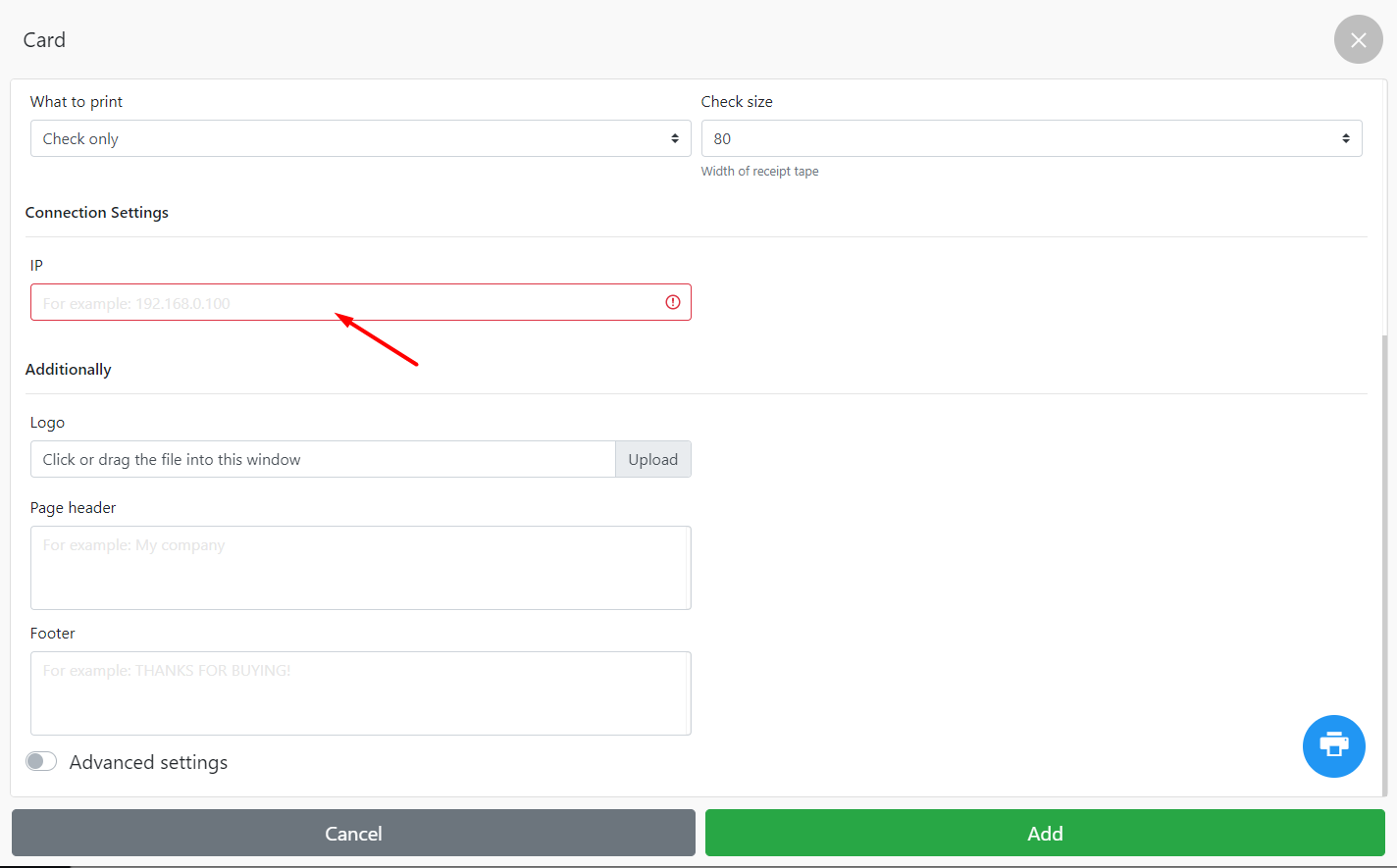Click the Logo file drop field
Image resolution: width=1397 pixels, height=868 pixels.
click(323, 459)
